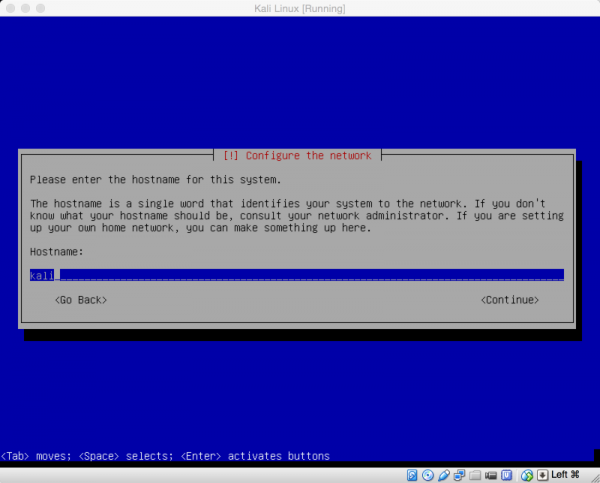The width and height of the screenshot is (600, 483).
Task: Click the red close window button
Action: pos(11,8)
